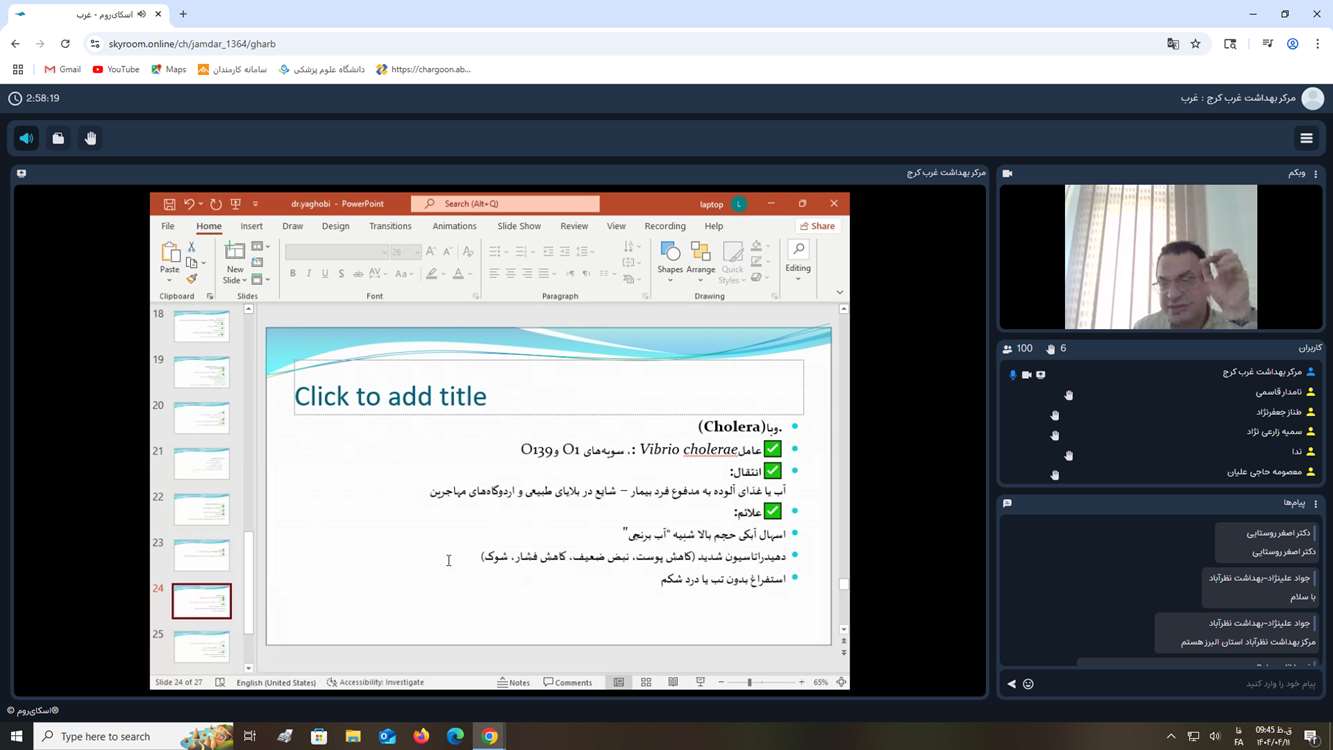Open the file sharing briefcase icon
The height and width of the screenshot is (750, 1333).
58,138
